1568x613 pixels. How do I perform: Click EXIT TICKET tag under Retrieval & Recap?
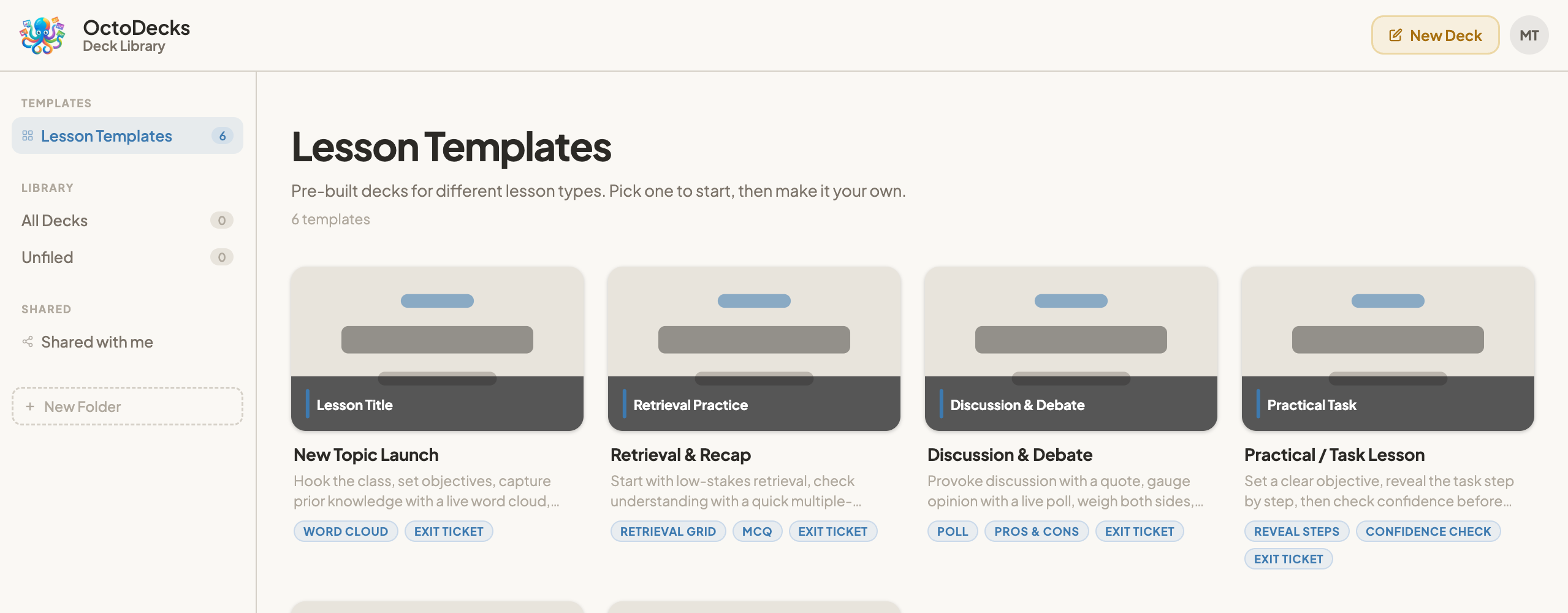[833, 531]
